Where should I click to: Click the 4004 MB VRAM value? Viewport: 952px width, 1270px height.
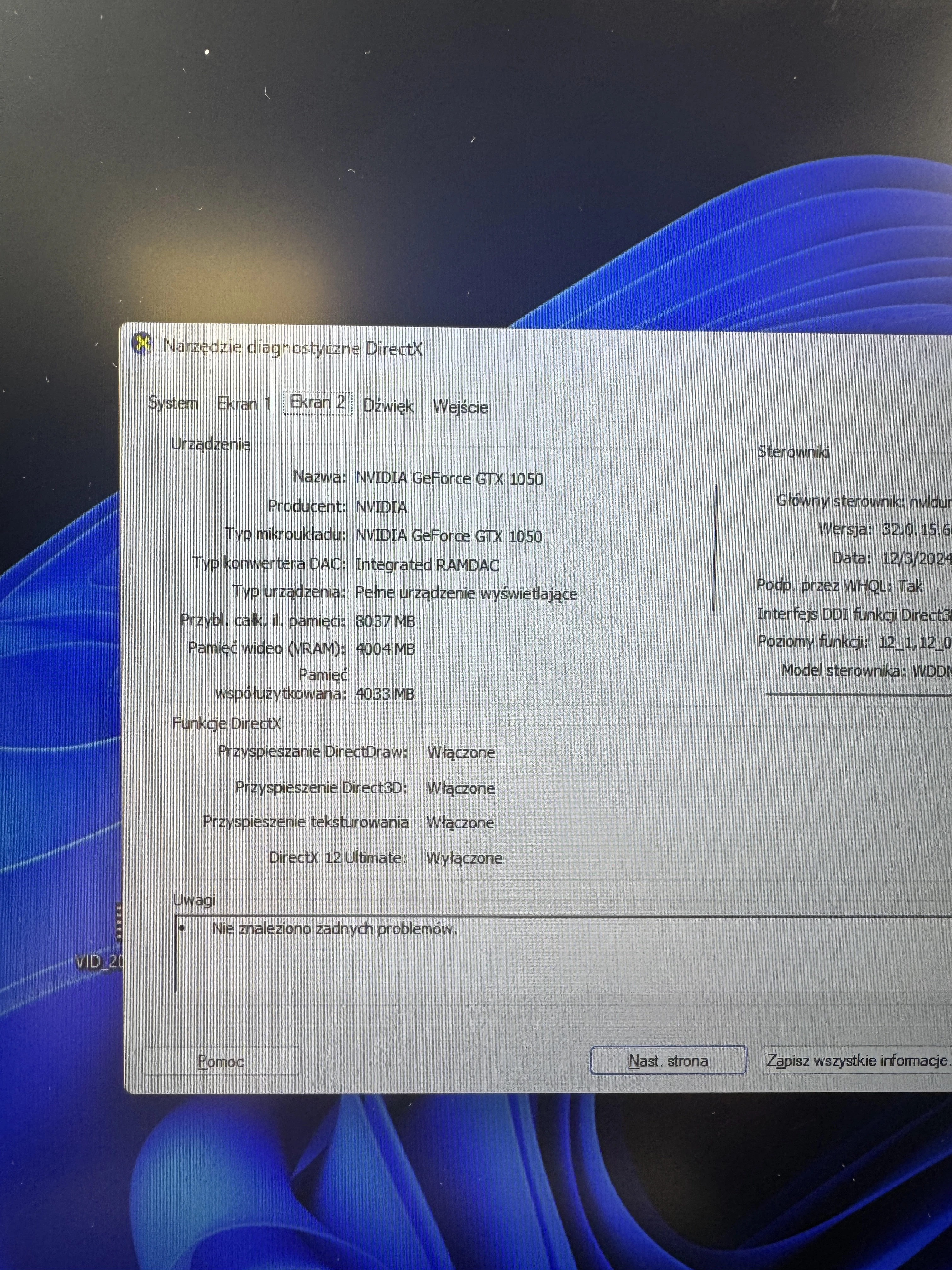click(x=385, y=649)
